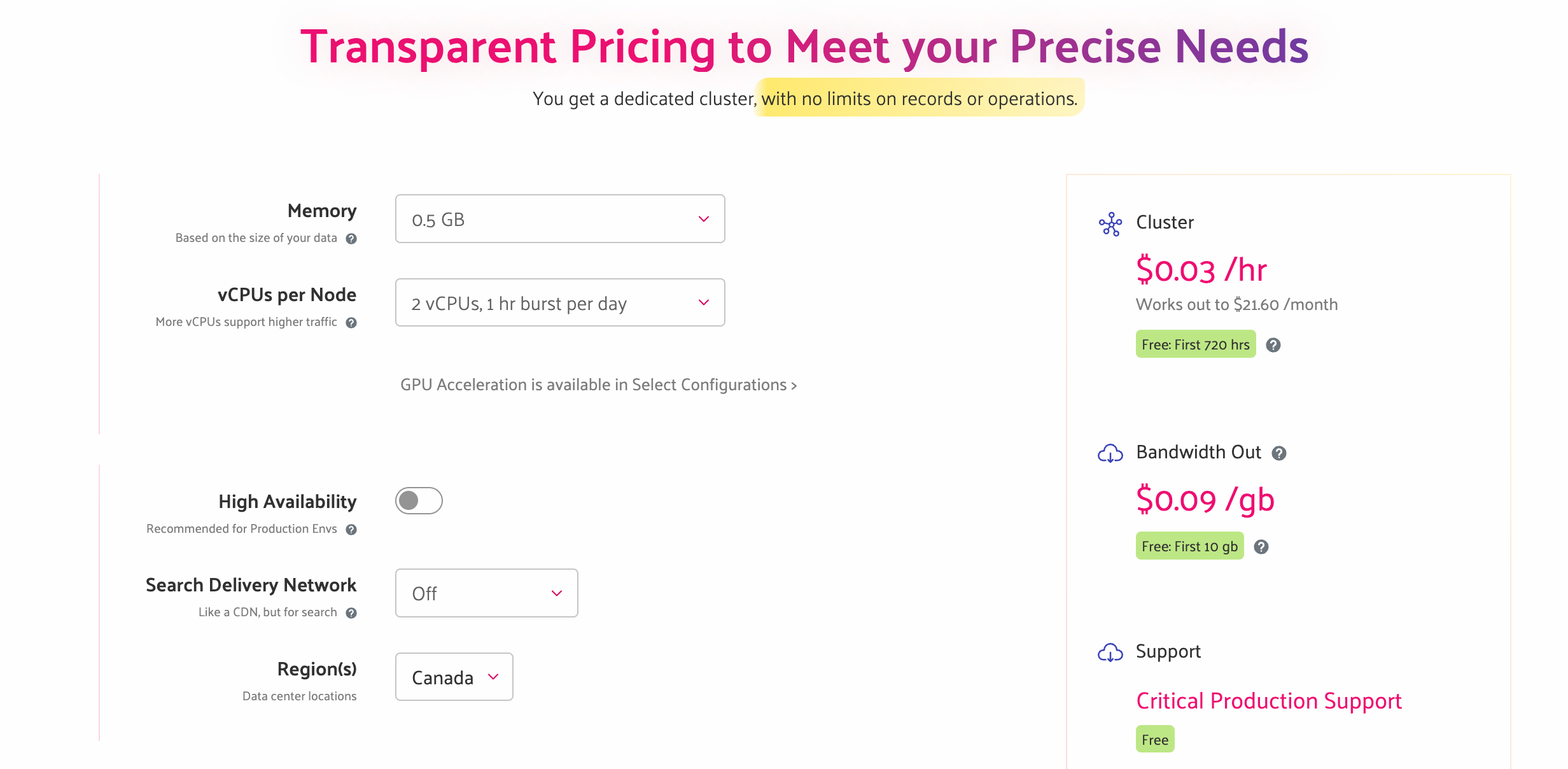
Task: Expand the vCPUs per Node dropdown
Action: coord(560,303)
